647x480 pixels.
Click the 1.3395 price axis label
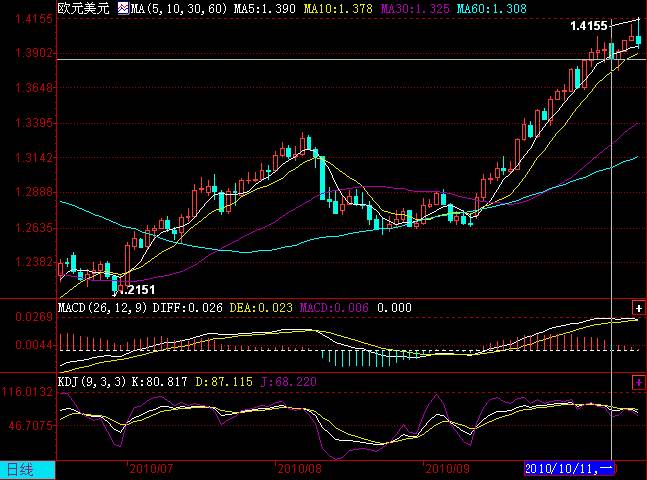point(34,123)
